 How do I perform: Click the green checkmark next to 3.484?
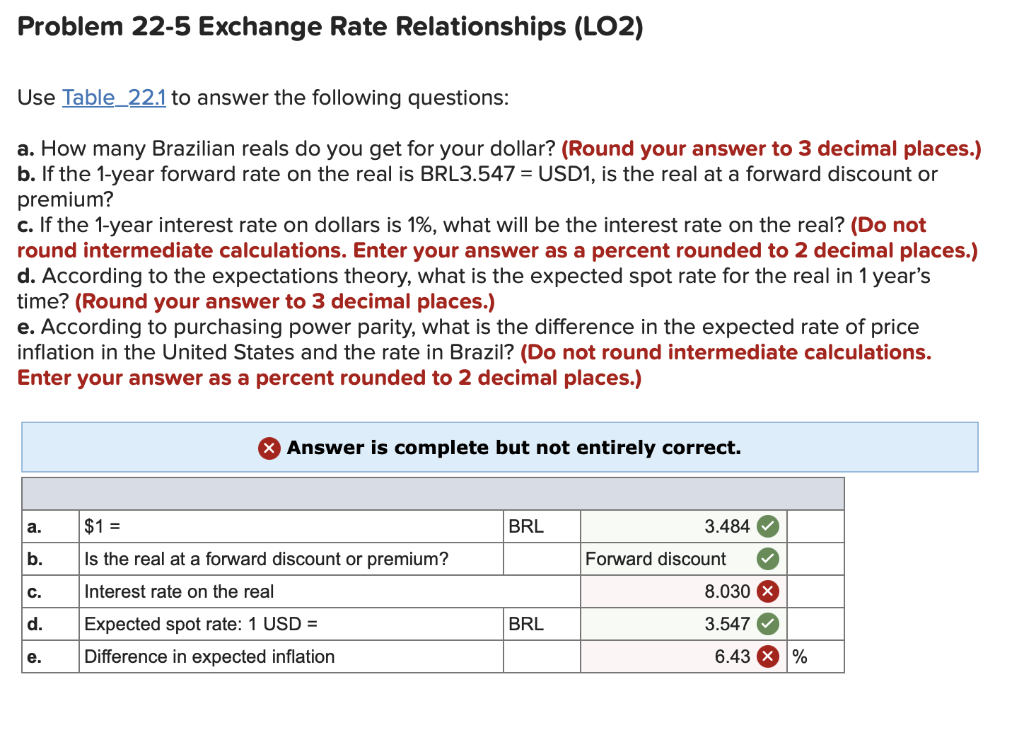tap(769, 526)
